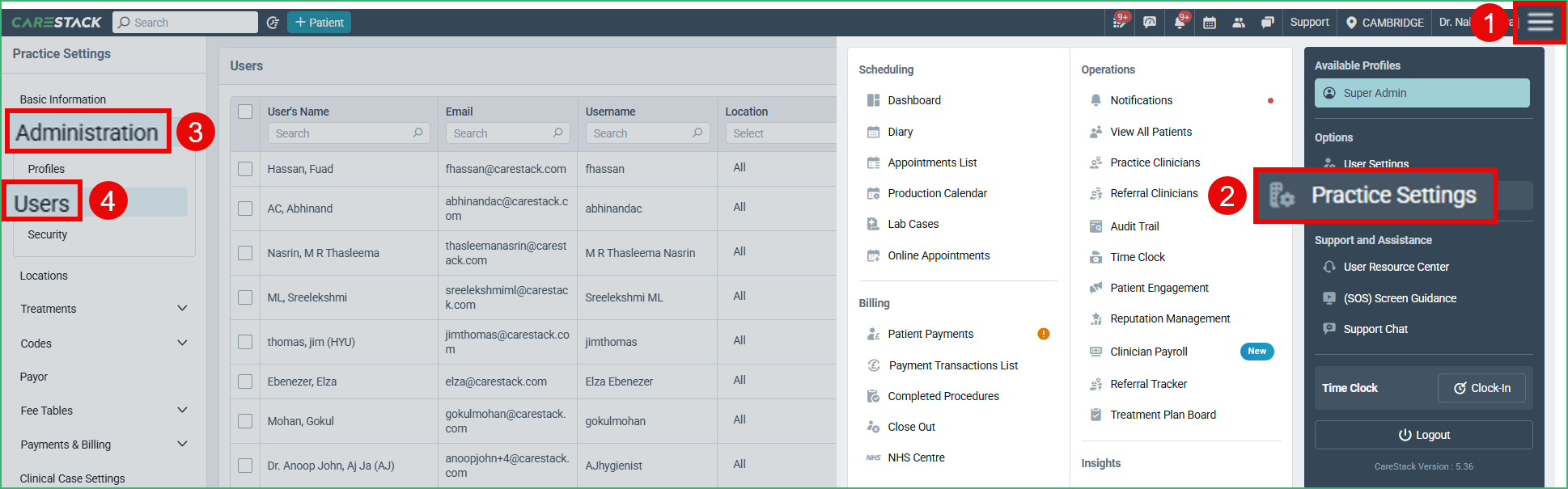Open Dashboard from Scheduling menu
This screenshot has height=489, width=1568.
tap(913, 100)
